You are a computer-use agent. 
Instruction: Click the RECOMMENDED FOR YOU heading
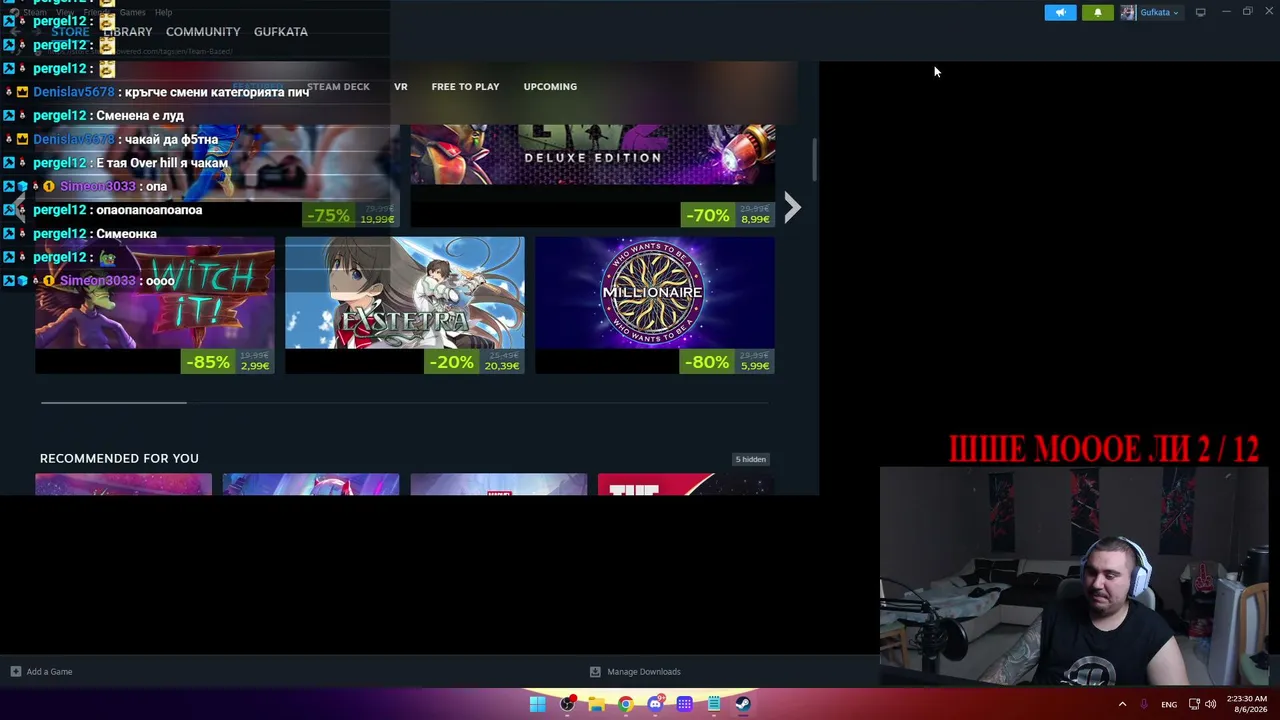(119, 458)
